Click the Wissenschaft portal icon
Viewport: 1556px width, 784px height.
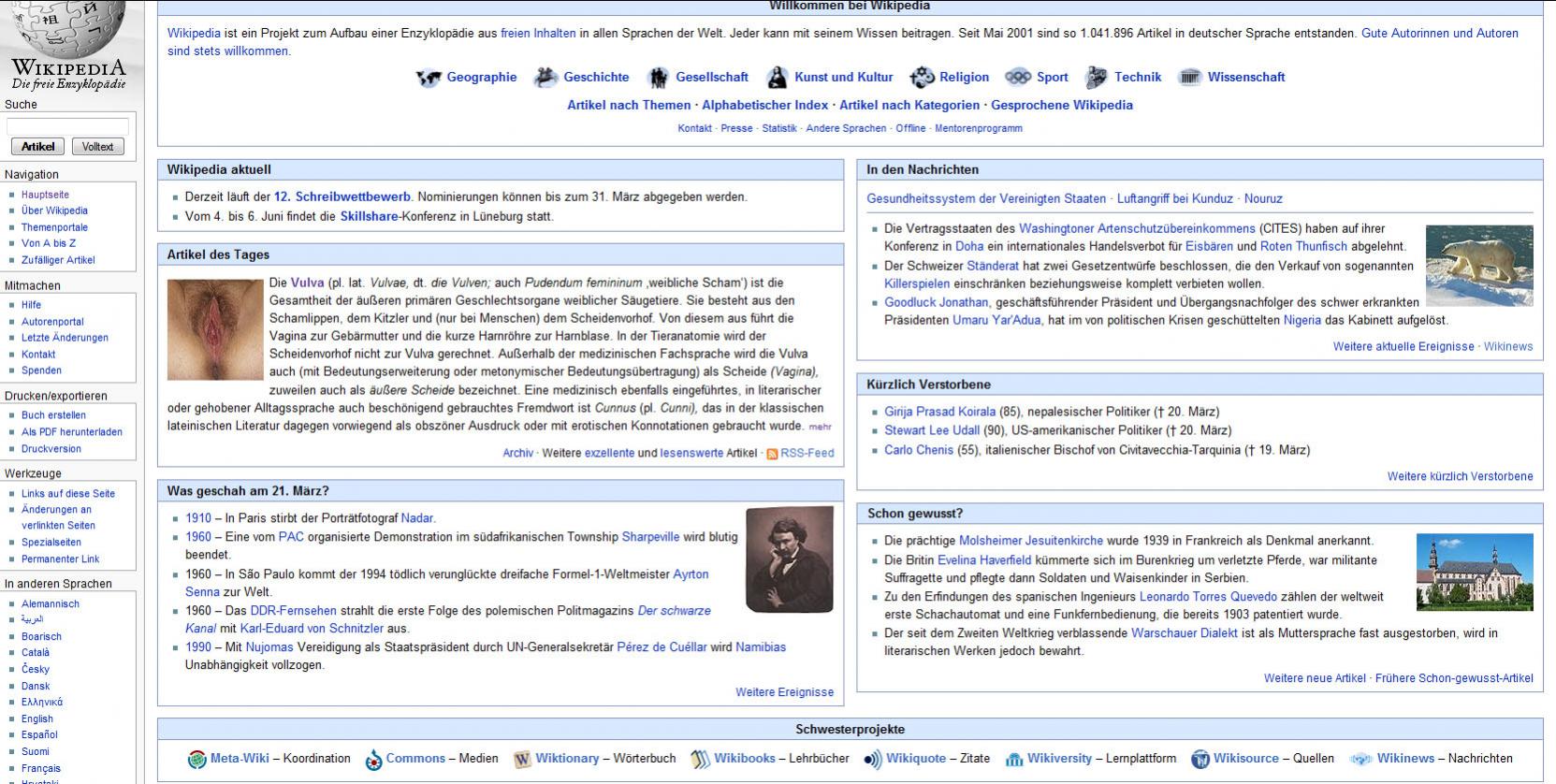pos(1189,78)
